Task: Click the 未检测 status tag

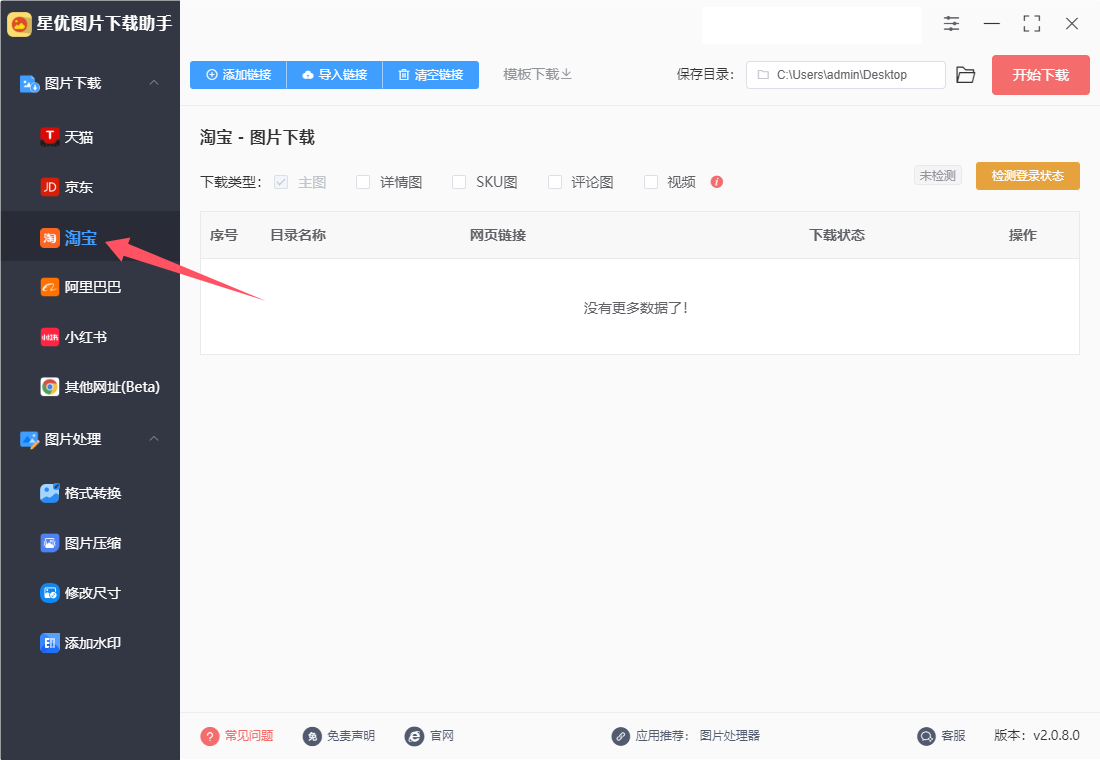Action: coord(937,175)
